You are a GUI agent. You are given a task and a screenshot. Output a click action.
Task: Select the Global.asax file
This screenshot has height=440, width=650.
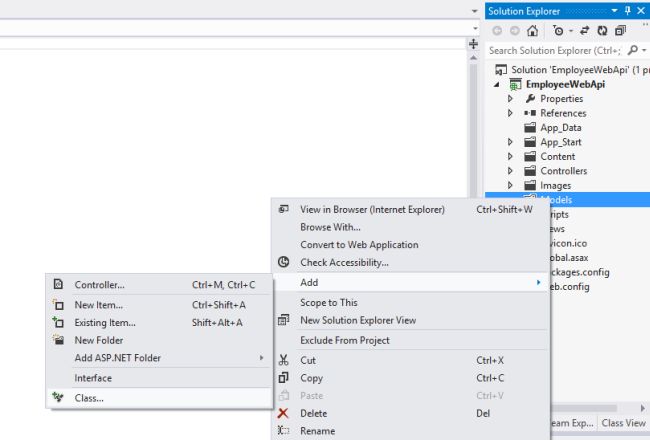[x=570, y=258]
